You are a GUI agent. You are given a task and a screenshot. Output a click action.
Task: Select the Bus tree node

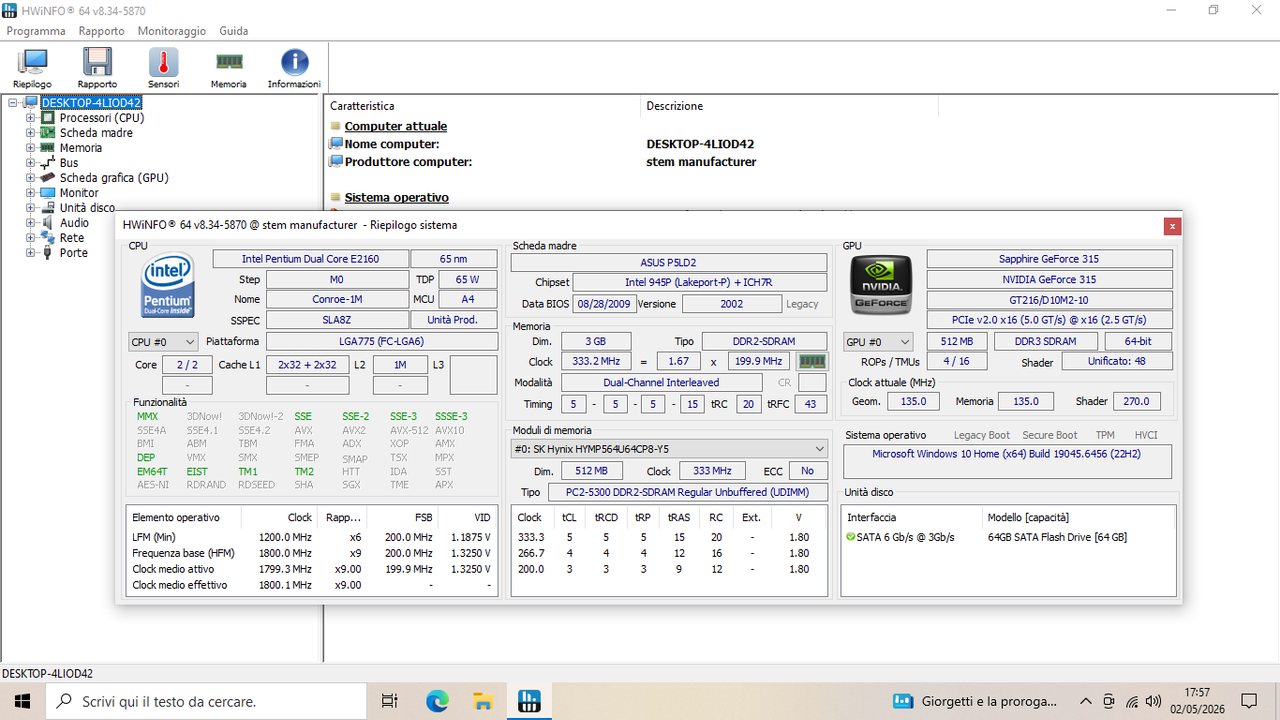[x=69, y=163]
